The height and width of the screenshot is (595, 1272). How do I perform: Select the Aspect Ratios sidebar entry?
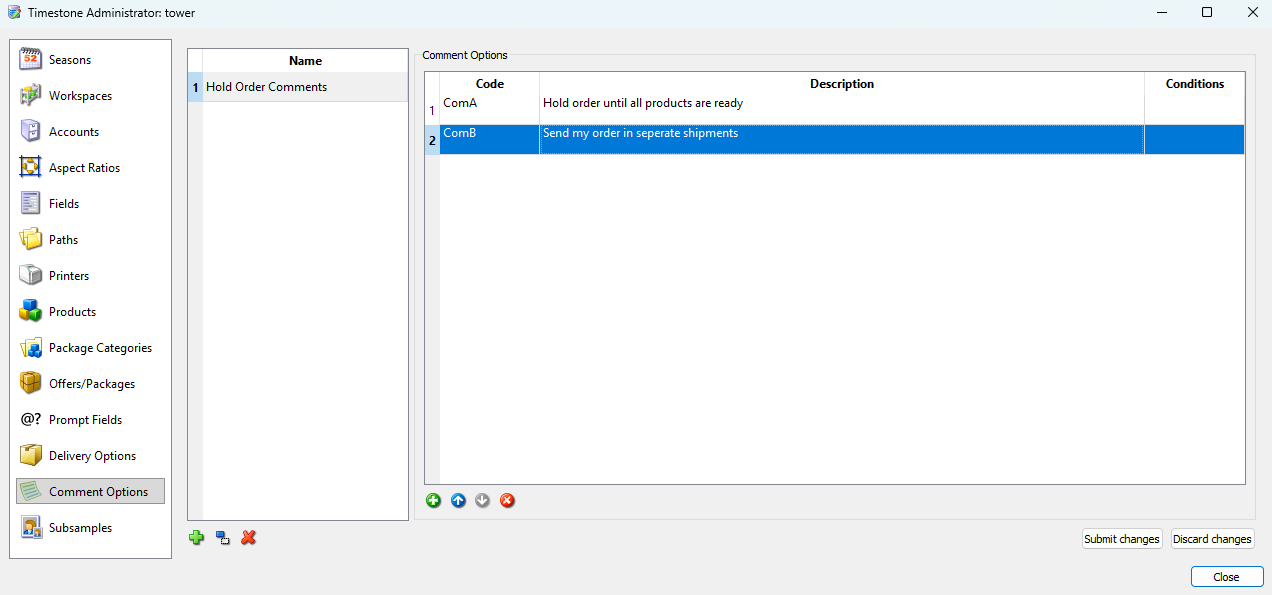point(85,167)
